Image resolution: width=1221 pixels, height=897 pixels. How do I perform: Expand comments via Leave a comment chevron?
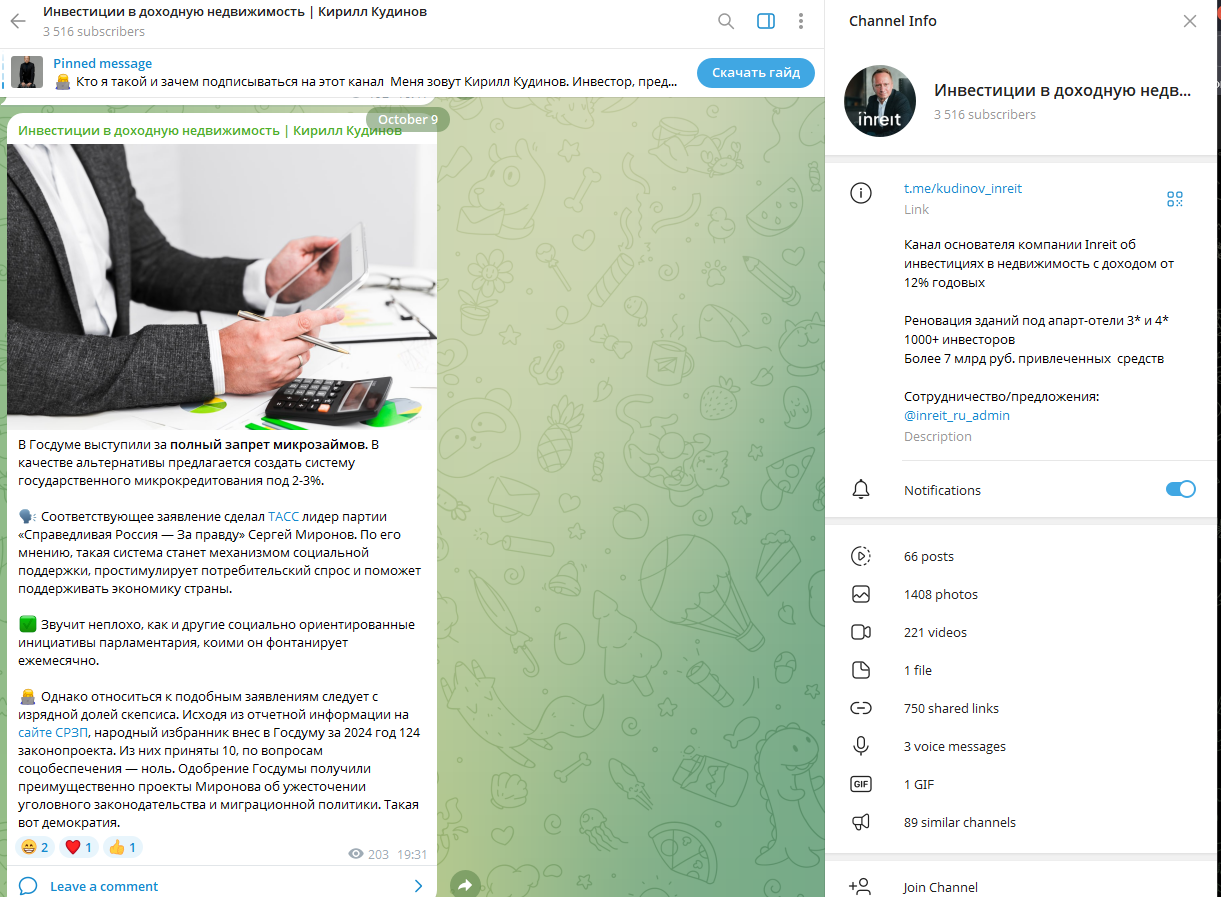tap(418, 886)
